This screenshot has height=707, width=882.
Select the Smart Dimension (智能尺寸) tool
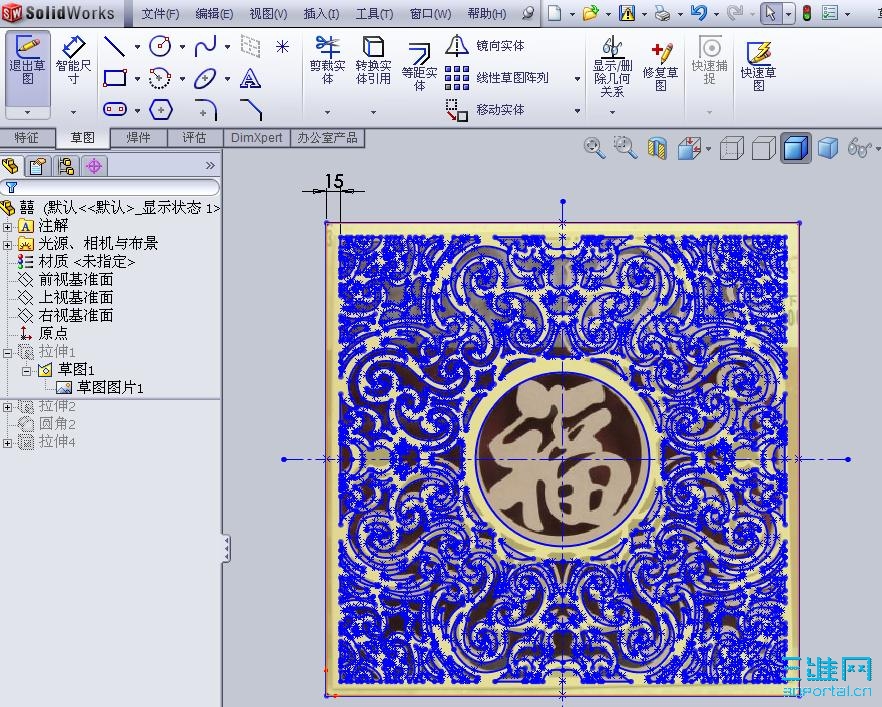pos(73,60)
